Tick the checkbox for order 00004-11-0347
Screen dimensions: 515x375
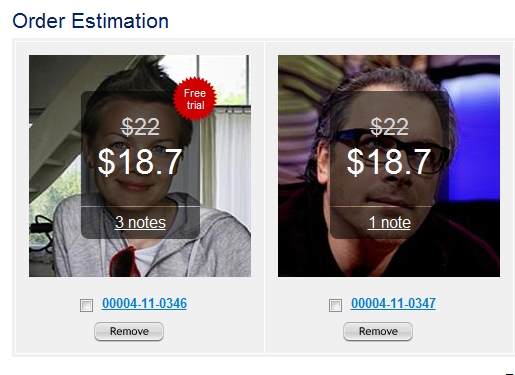335,305
